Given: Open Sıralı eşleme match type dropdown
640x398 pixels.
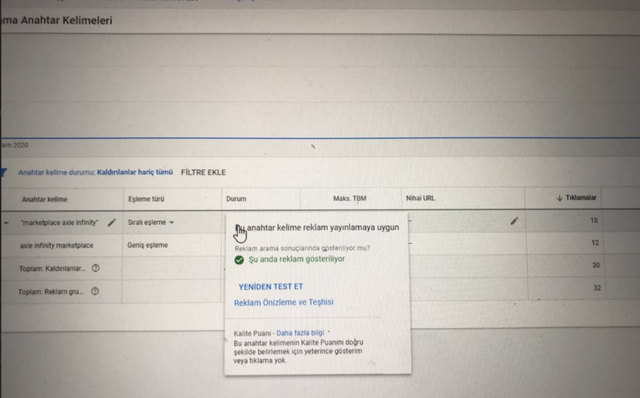Looking at the screenshot, I should pos(151,222).
